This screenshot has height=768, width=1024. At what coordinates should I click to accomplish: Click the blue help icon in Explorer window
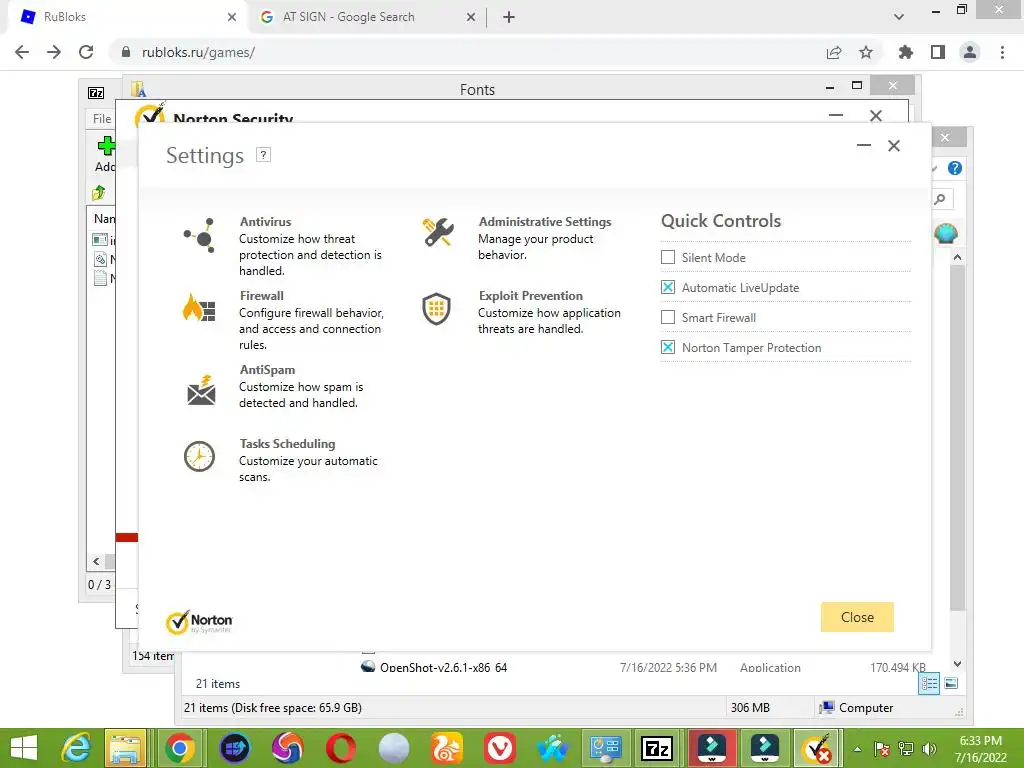click(x=955, y=168)
